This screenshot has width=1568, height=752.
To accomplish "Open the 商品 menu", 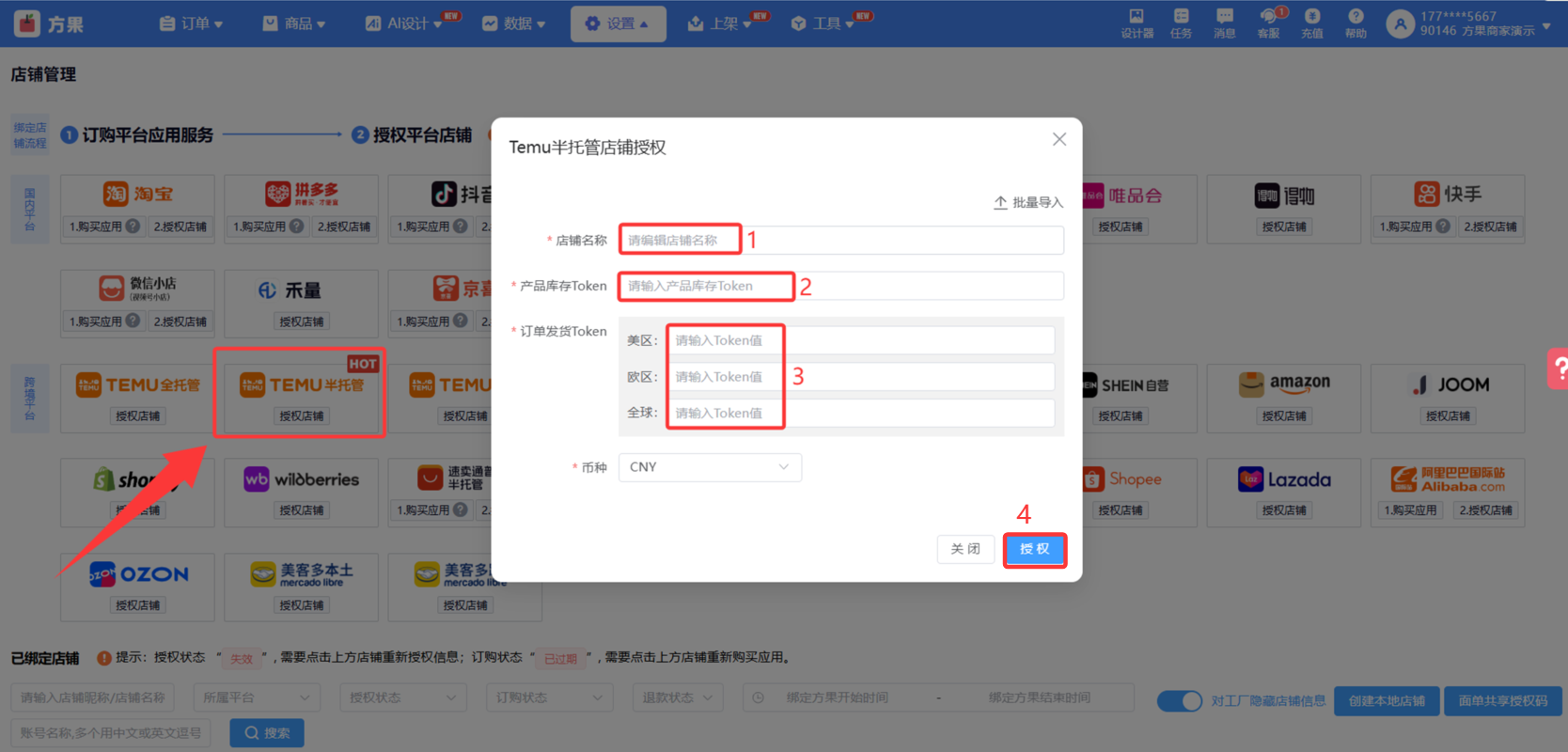I will [x=294, y=23].
